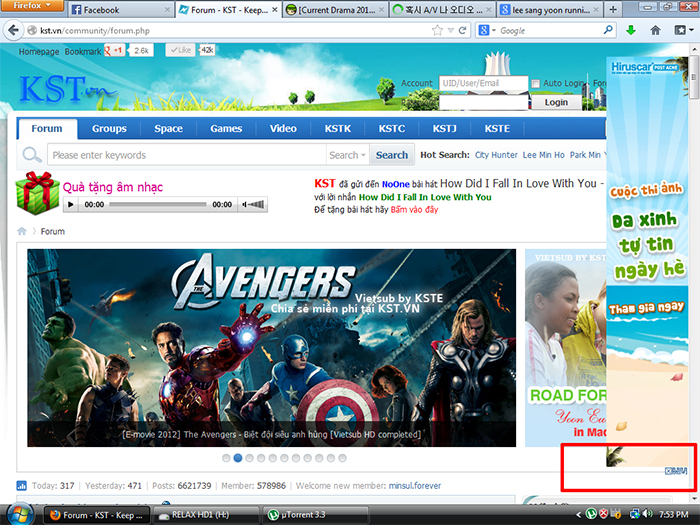
Task: Reload page using the refresh icon
Action: click(x=462, y=30)
